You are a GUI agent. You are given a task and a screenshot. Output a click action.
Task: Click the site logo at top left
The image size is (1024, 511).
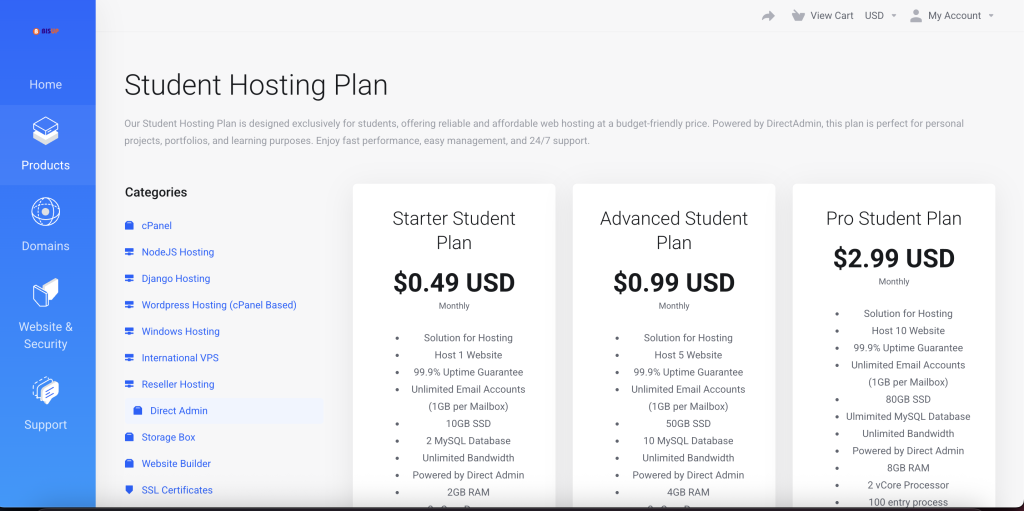pos(46,31)
